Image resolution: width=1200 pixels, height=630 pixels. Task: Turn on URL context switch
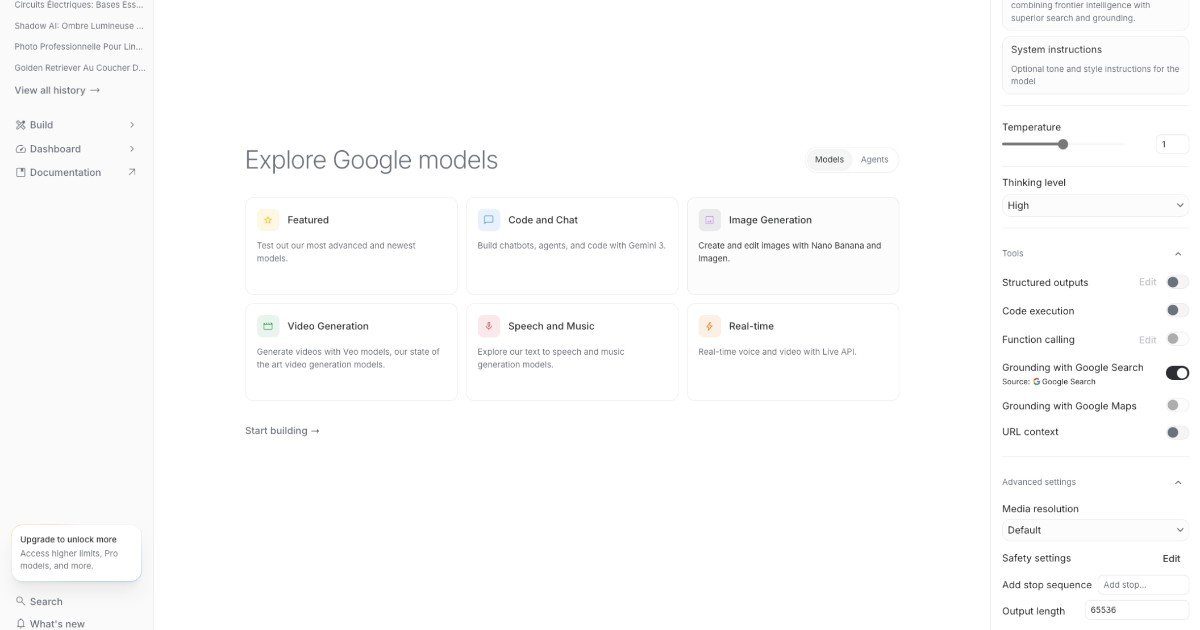[x=1177, y=432]
